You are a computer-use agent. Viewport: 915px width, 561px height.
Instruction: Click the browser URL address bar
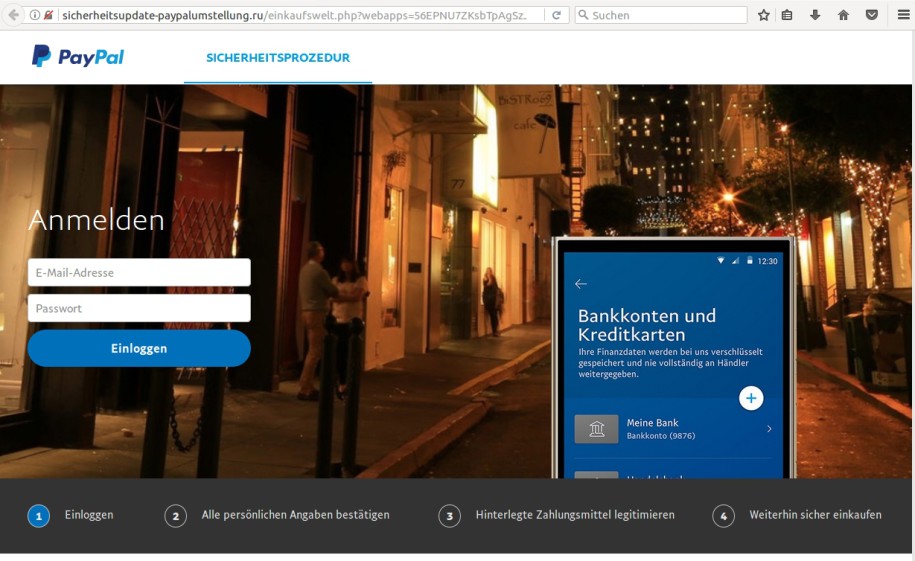(295, 15)
